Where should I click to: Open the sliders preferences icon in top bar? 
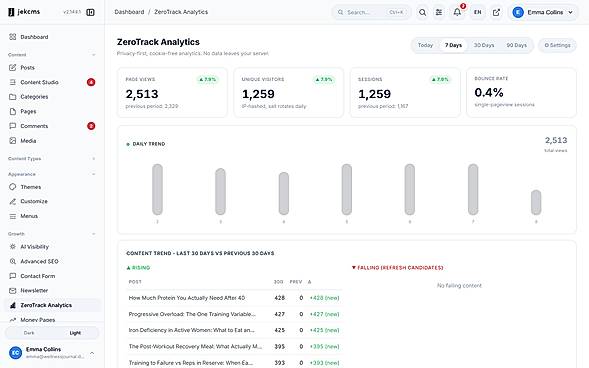coord(439,12)
